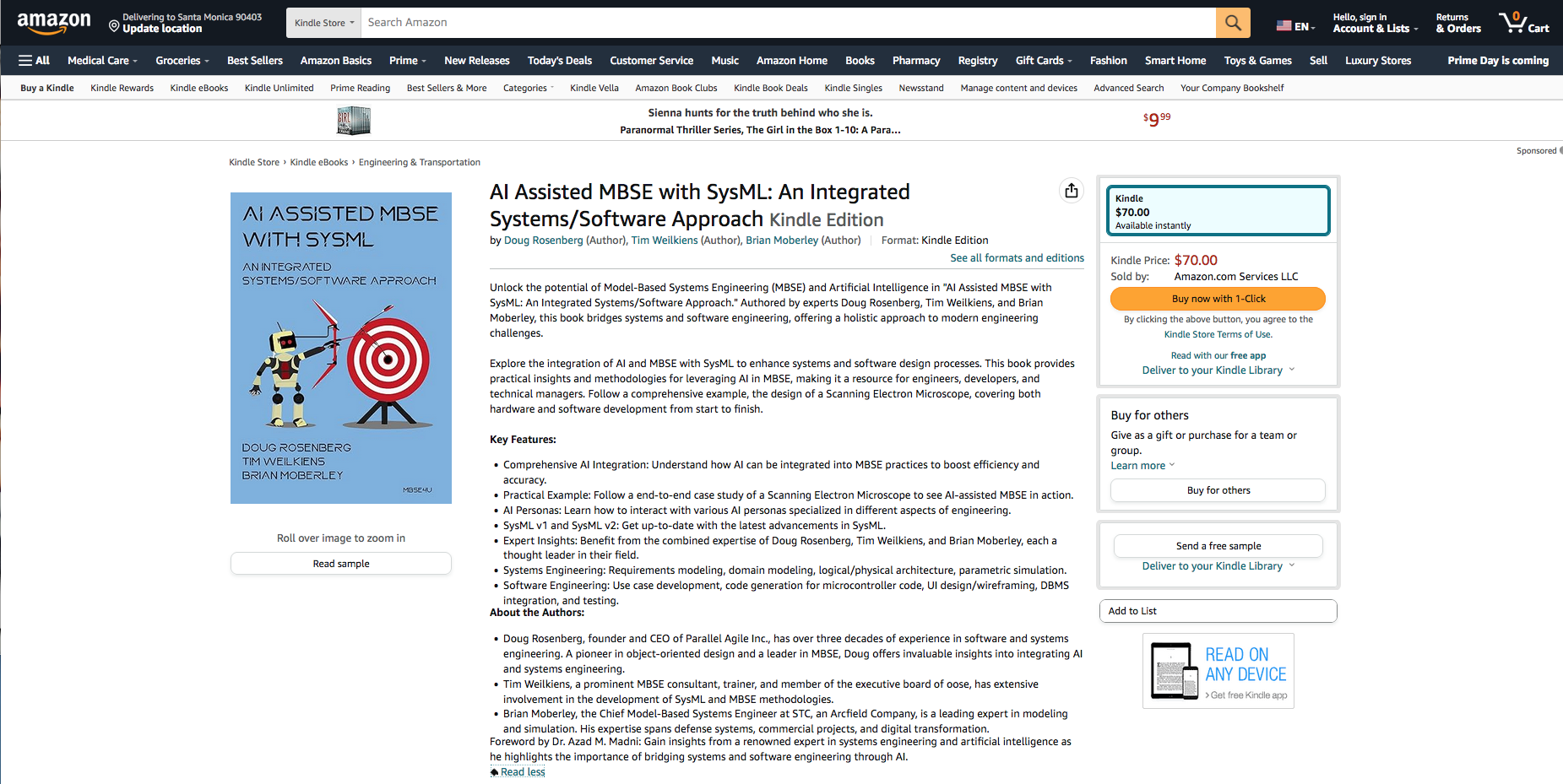
Task: Open the All hamburger menu
Action: (35, 61)
